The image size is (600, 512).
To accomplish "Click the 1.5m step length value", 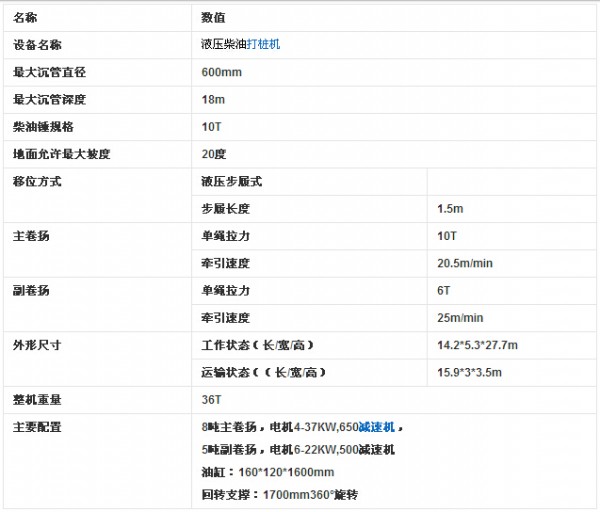I will coord(450,209).
